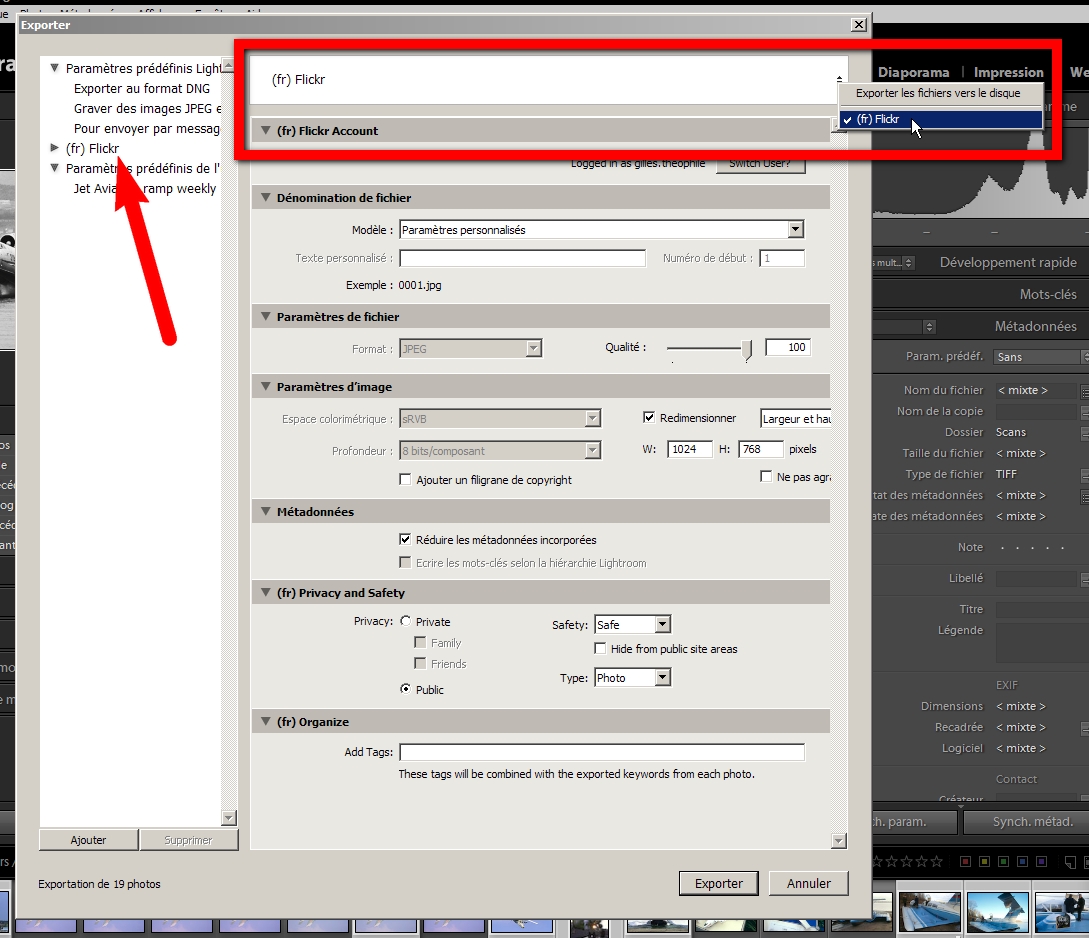
Task: Check the Friends checkbox
Action: click(x=420, y=663)
